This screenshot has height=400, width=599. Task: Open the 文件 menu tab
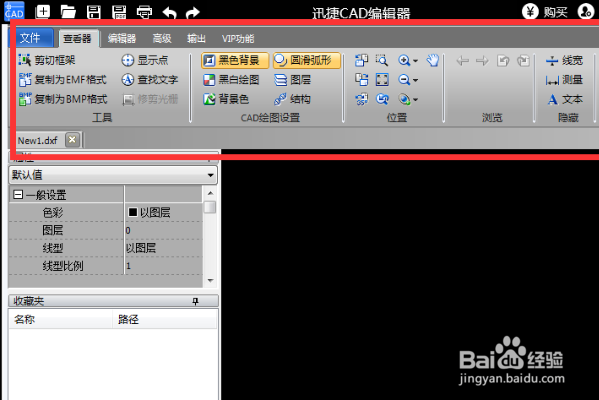coord(31,38)
